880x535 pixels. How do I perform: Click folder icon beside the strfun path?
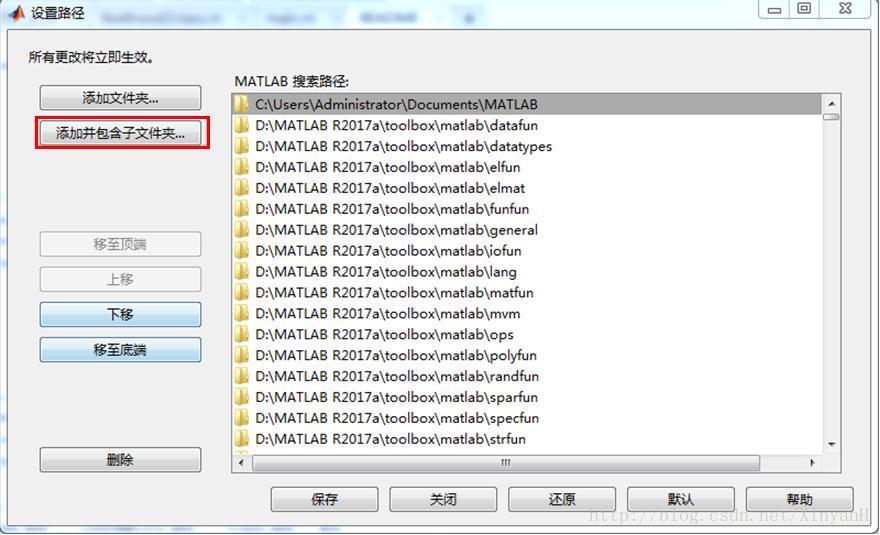point(242,439)
